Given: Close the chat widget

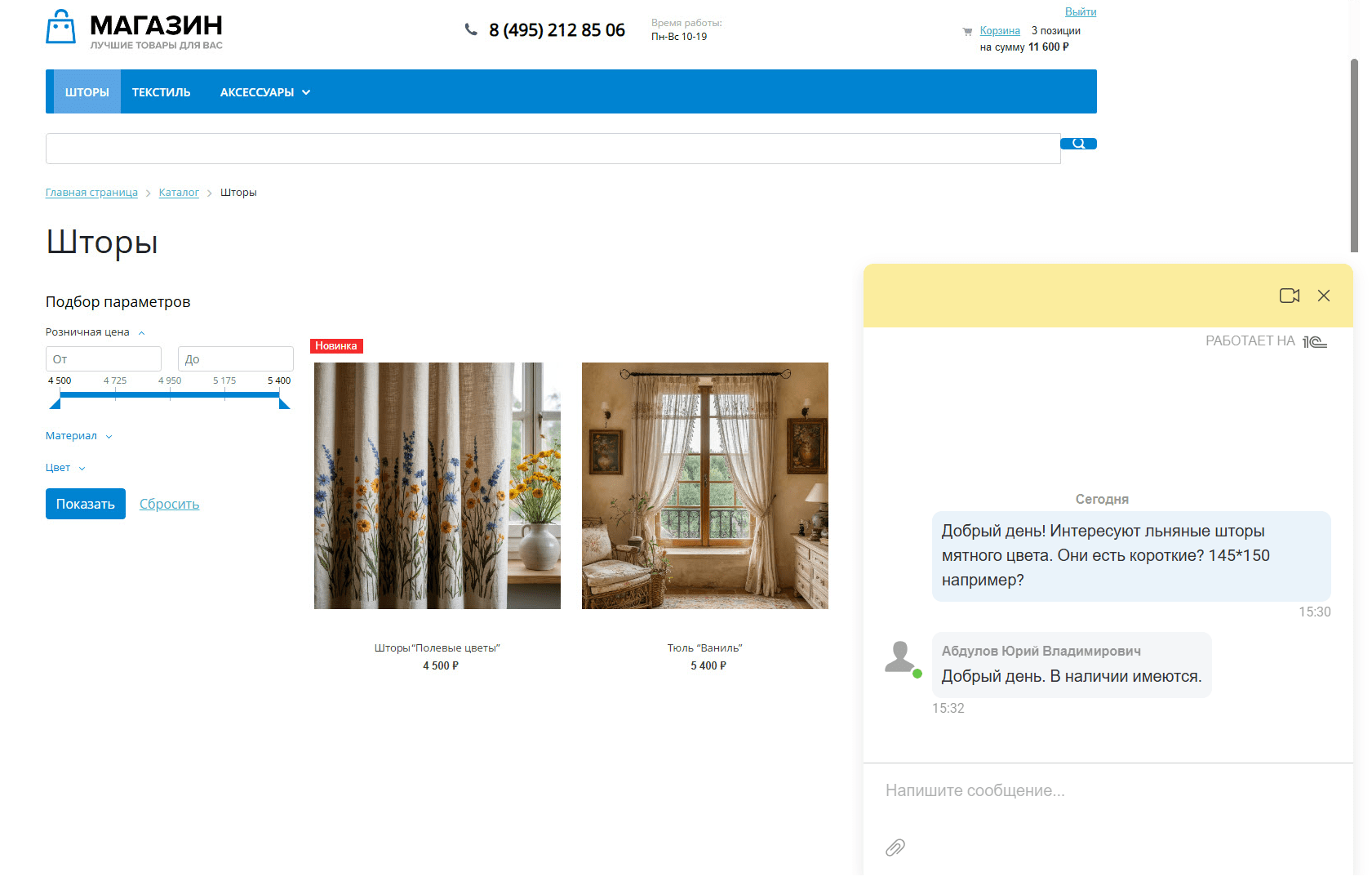Looking at the screenshot, I should click(1324, 296).
